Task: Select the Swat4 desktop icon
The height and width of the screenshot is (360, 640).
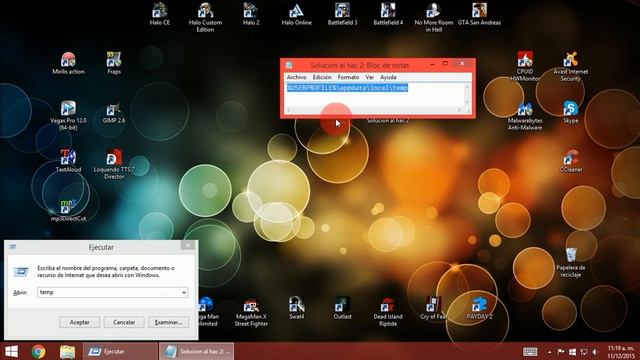Action: (297, 308)
